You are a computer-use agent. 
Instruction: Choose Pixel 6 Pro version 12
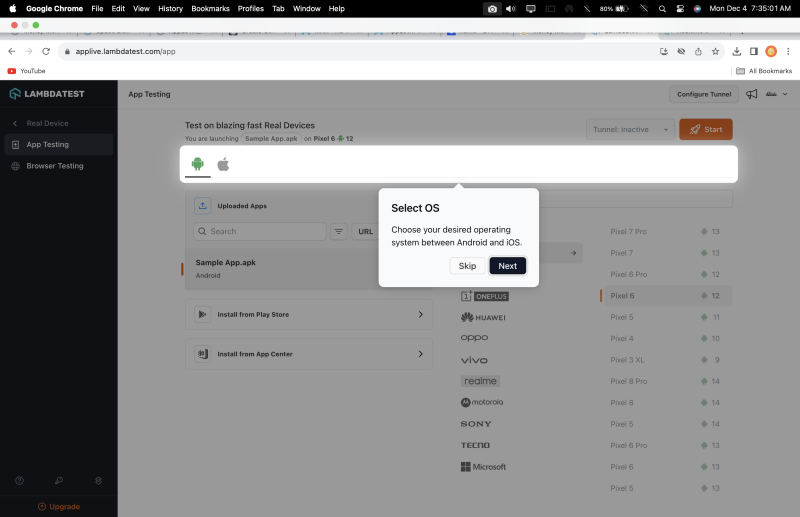668,275
